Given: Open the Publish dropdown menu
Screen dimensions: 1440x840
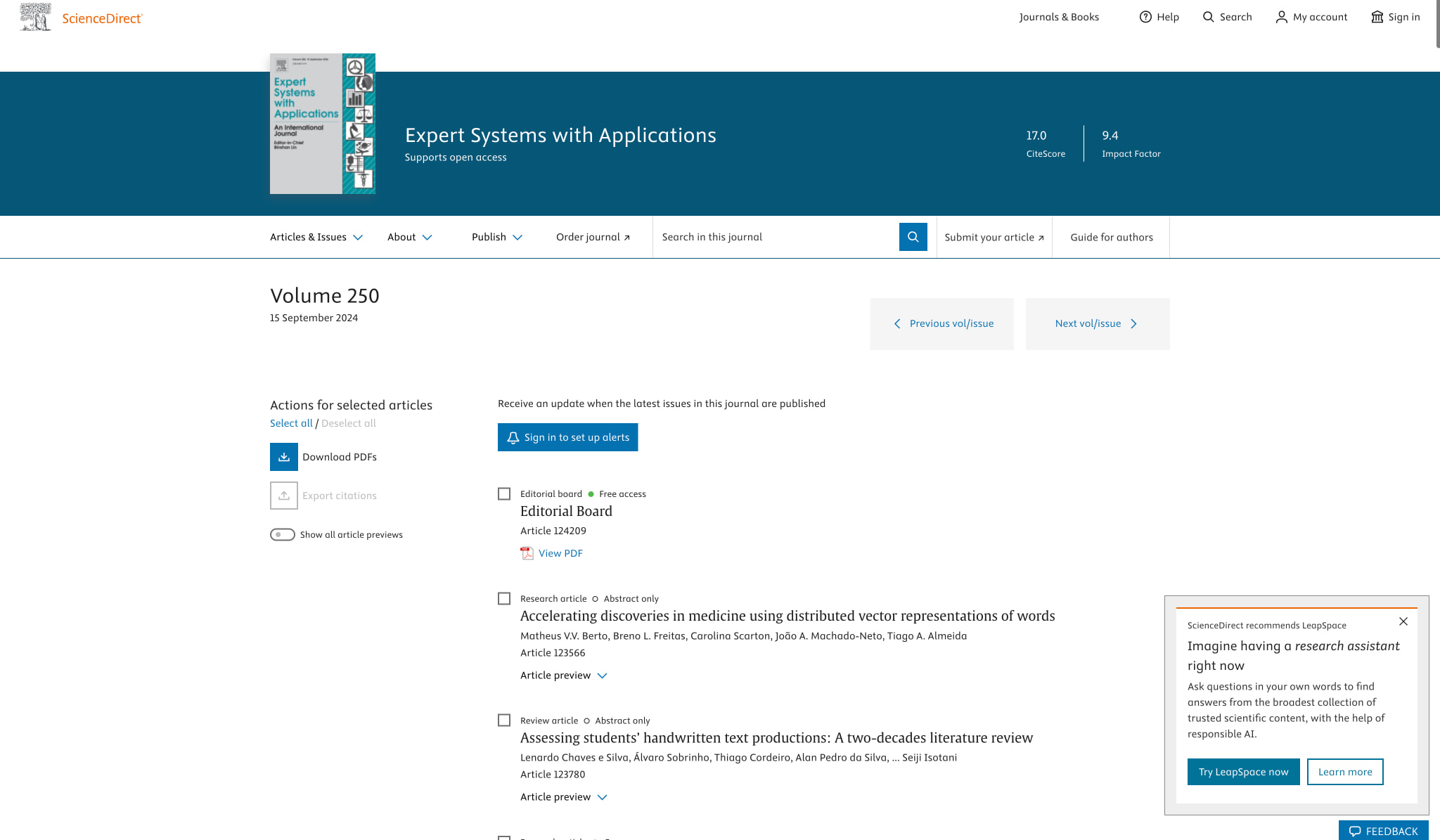Looking at the screenshot, I should click(497, 237).
